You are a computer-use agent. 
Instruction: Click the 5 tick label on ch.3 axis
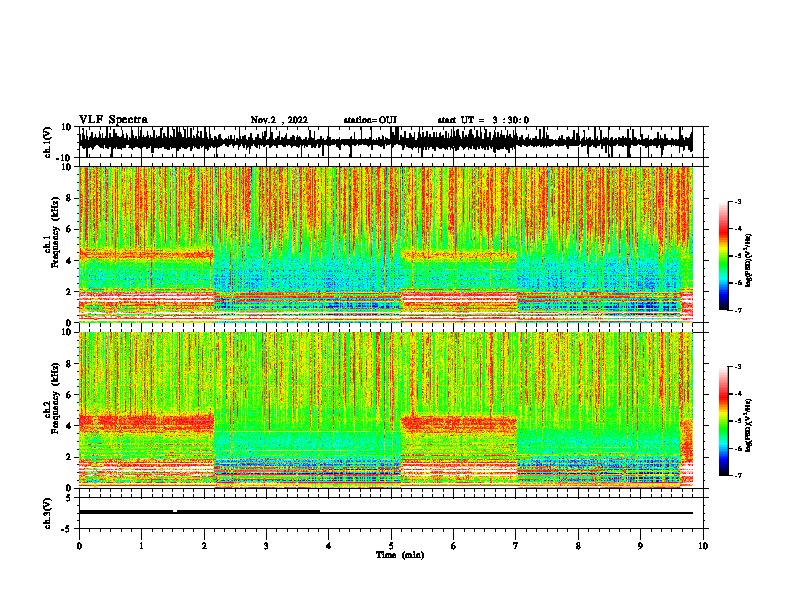tap(69, 498)
